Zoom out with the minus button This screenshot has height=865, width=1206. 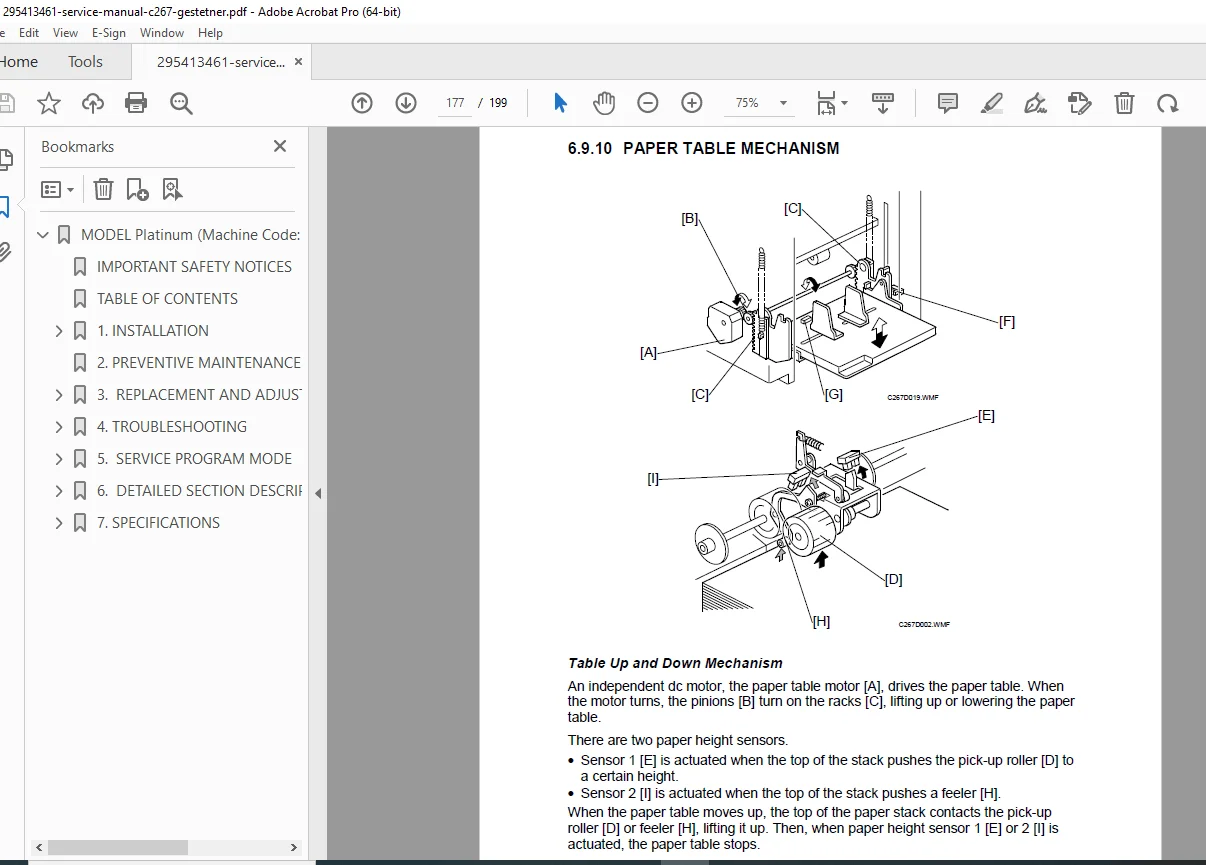(x=648, y=103)
